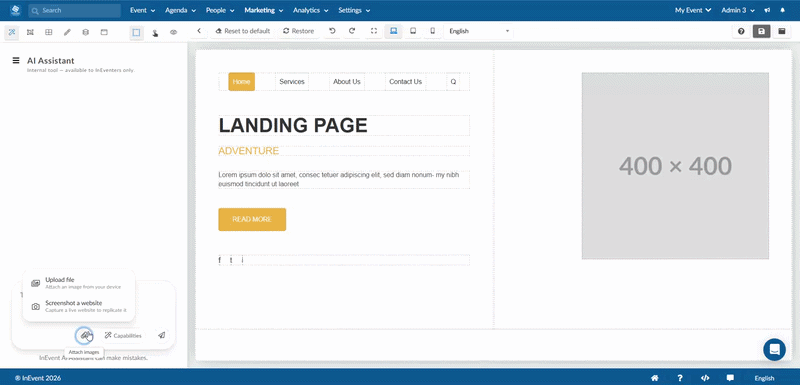This screenshot has height=385, width=800.
Task: Open the People menu
Action: pos(220,10)
